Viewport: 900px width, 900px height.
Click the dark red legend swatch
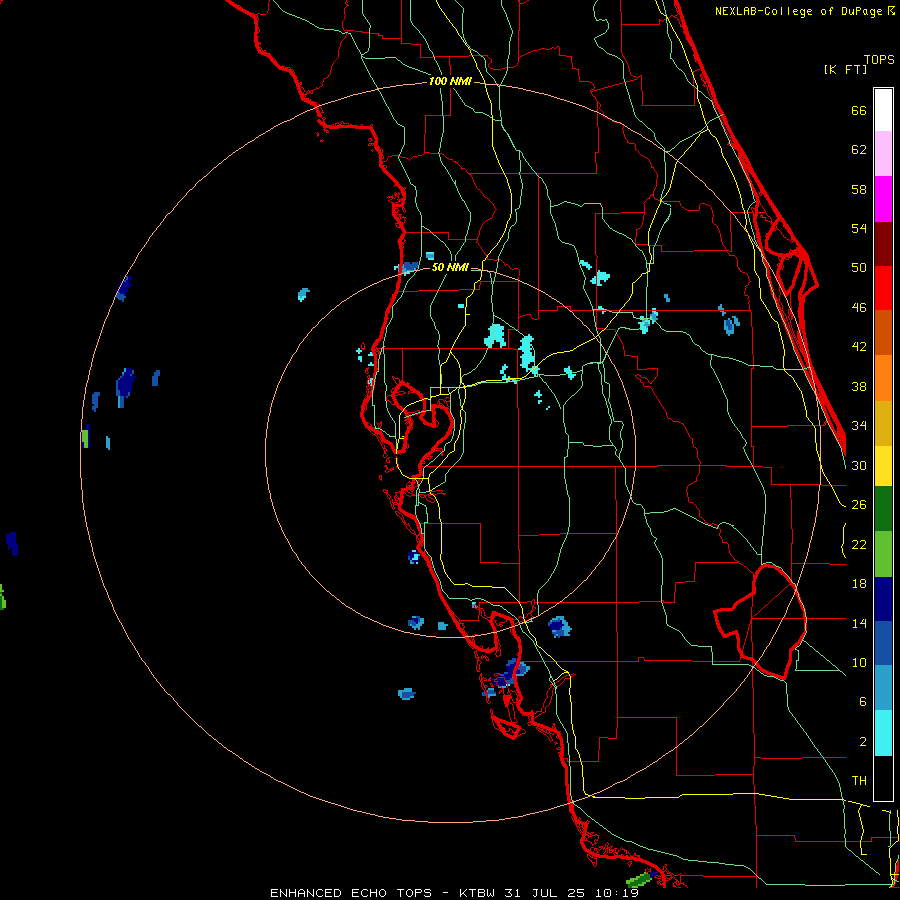(x=883, y=243)
